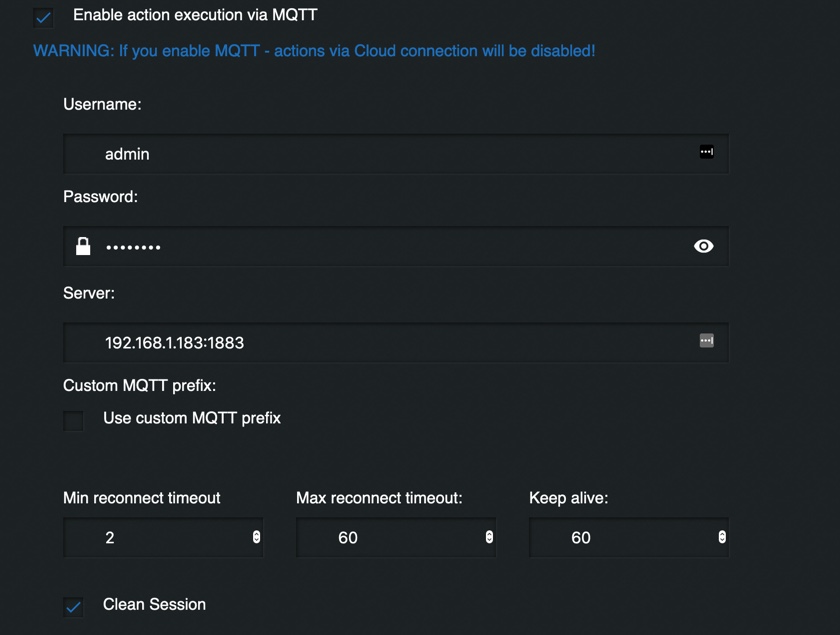Screen dimensions: 840x635
Task: Click the Max reconnect timeout value field
Action: [396, 537]
